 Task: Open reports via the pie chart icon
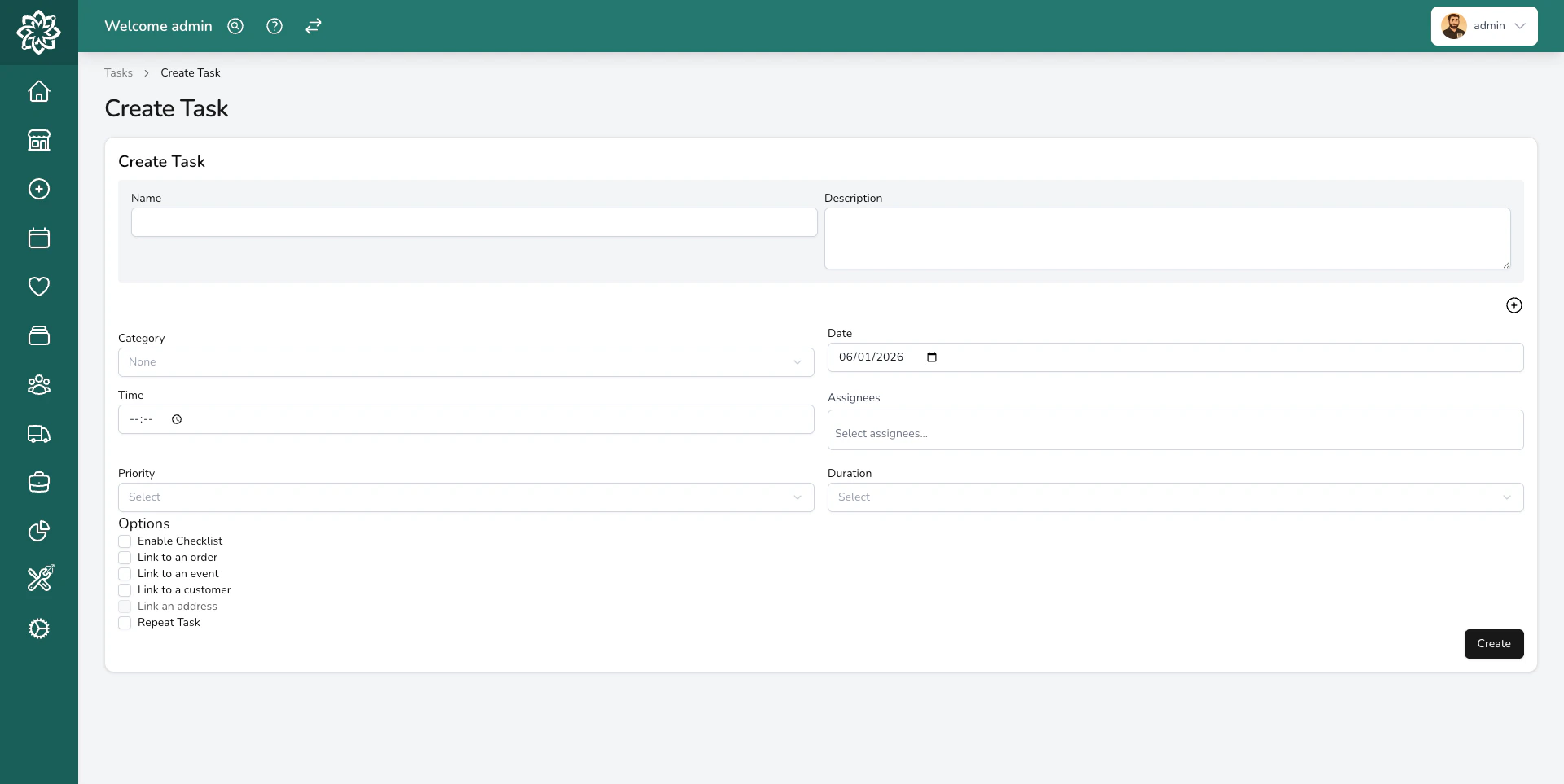tap(38, 531)
